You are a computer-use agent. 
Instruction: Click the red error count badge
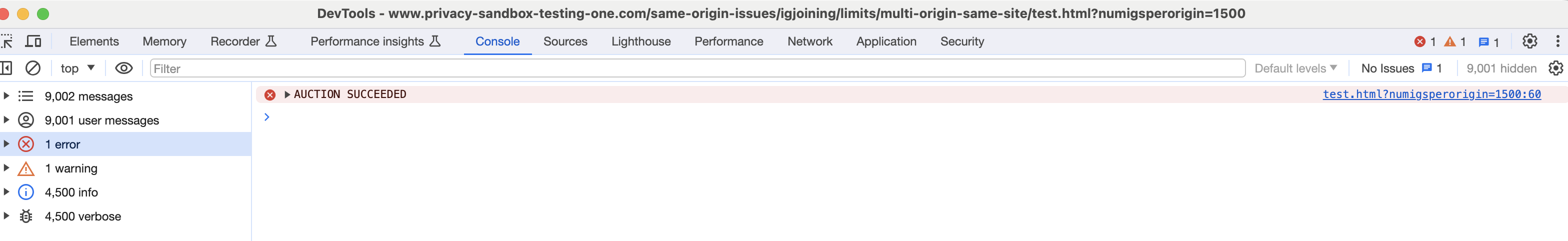pos(1425,41)
